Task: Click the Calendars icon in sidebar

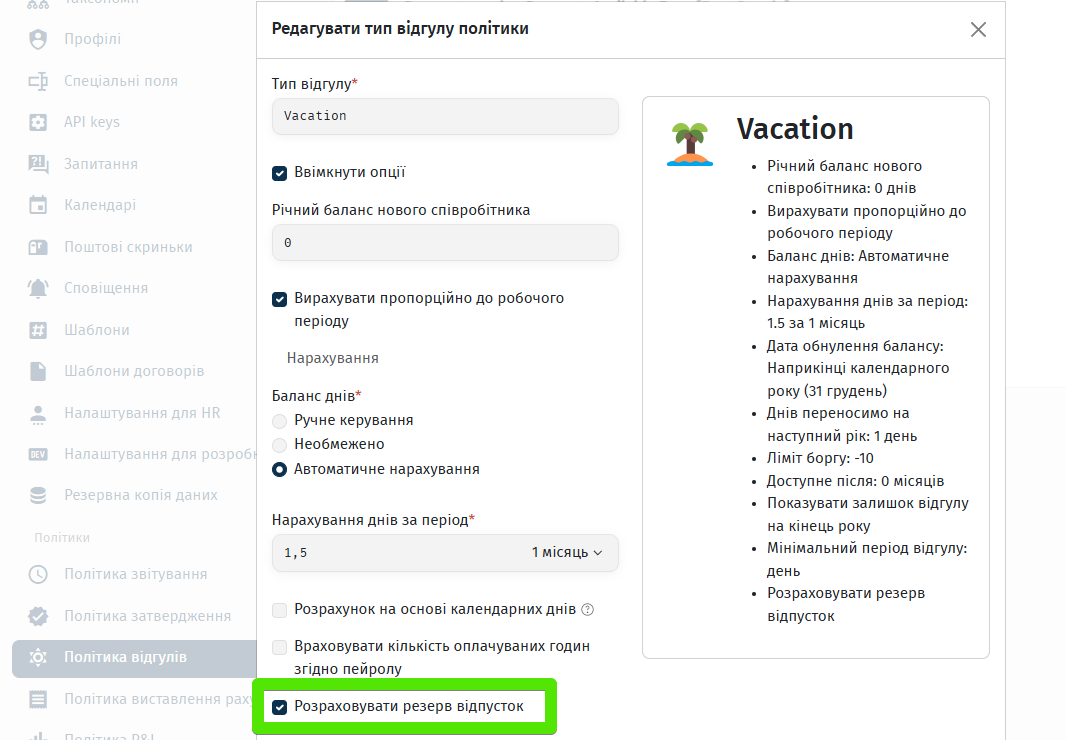Action: [x=38, y=205]
